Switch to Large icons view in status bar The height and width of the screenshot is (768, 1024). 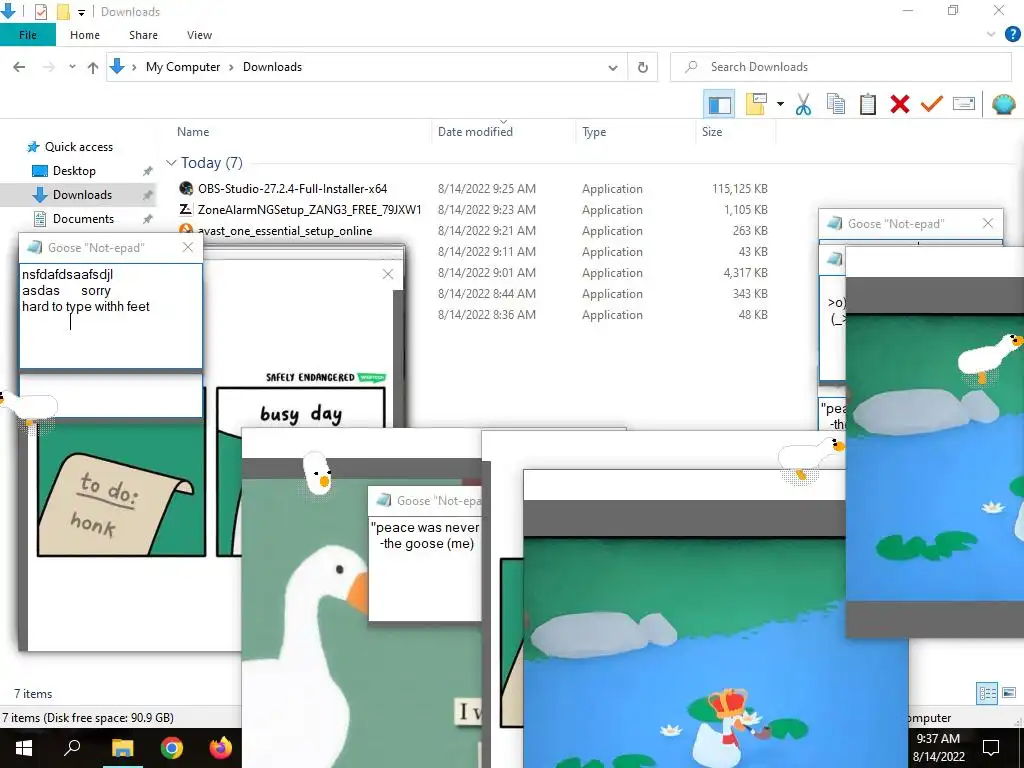1008,693
